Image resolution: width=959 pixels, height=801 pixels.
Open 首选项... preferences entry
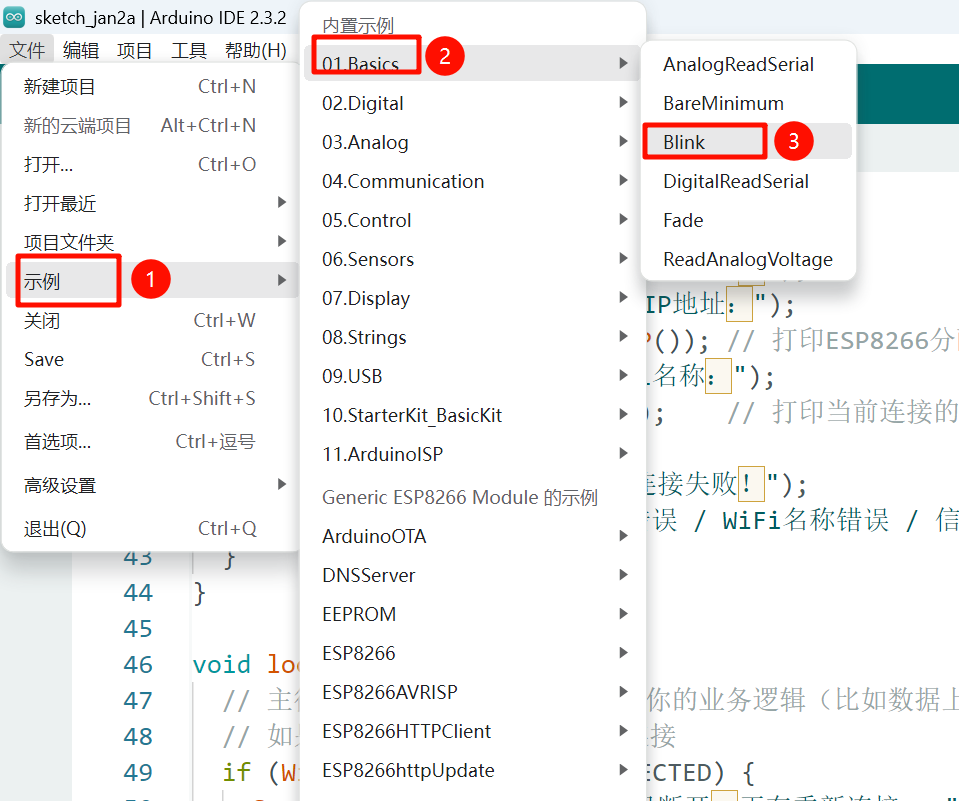pyautogui.click(x=151, y=441)
